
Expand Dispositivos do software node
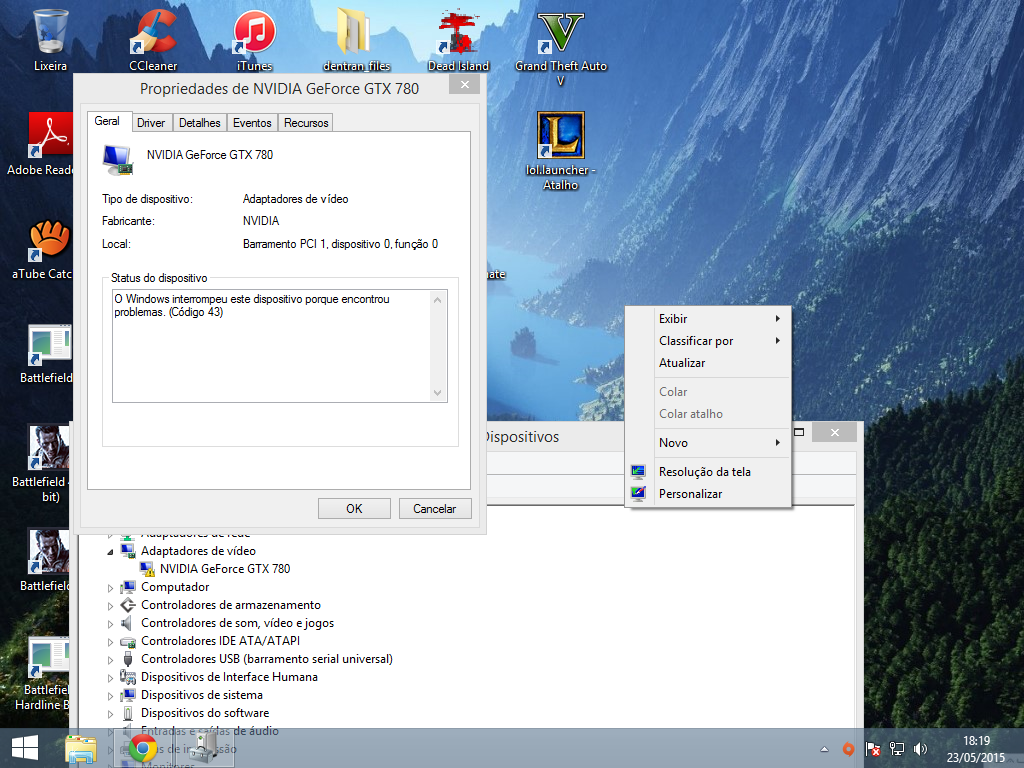pyautogui.click(x=110, y=714)
